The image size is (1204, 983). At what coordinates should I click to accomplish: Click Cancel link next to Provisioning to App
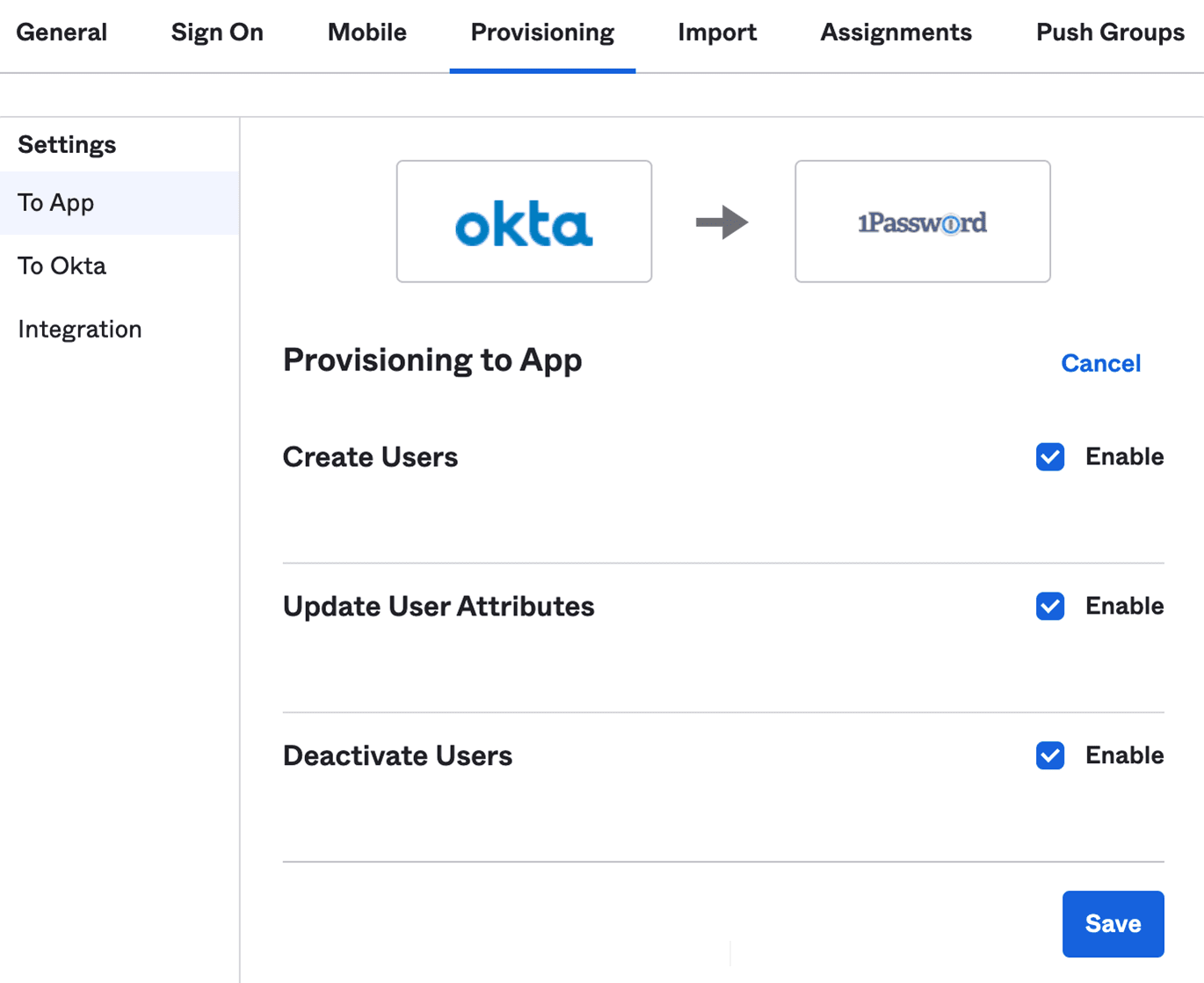click(1100, 363)
